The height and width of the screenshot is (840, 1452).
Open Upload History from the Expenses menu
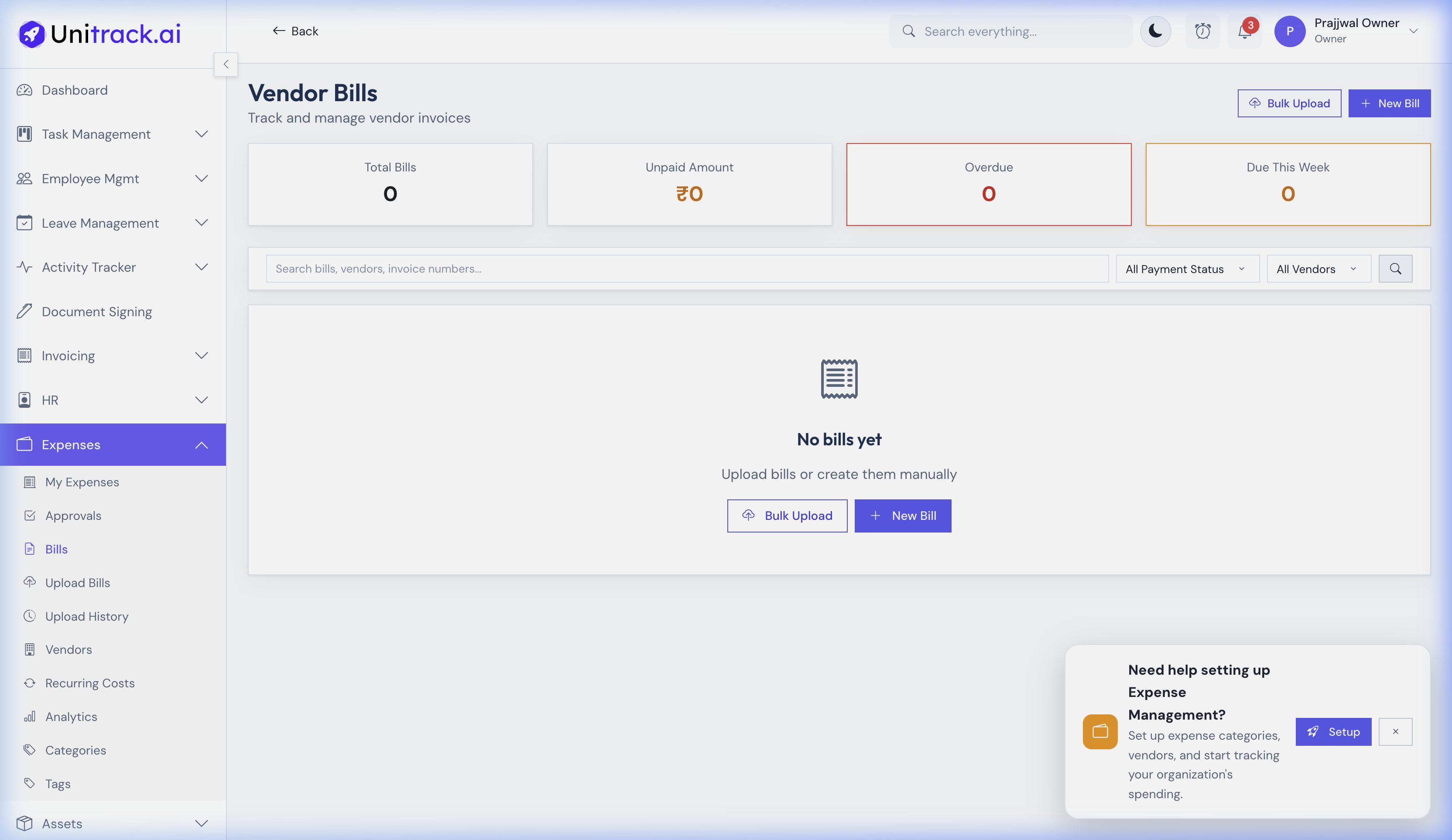[86, 616]
